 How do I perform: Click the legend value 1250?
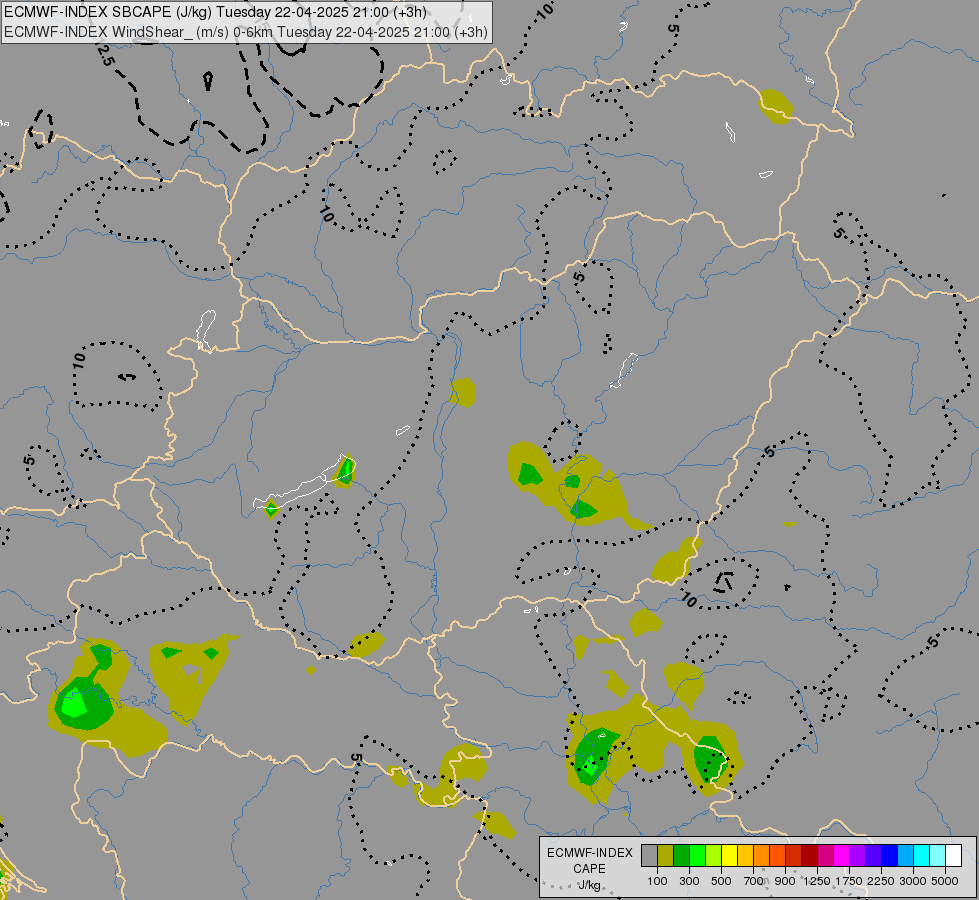pos(817,881)
